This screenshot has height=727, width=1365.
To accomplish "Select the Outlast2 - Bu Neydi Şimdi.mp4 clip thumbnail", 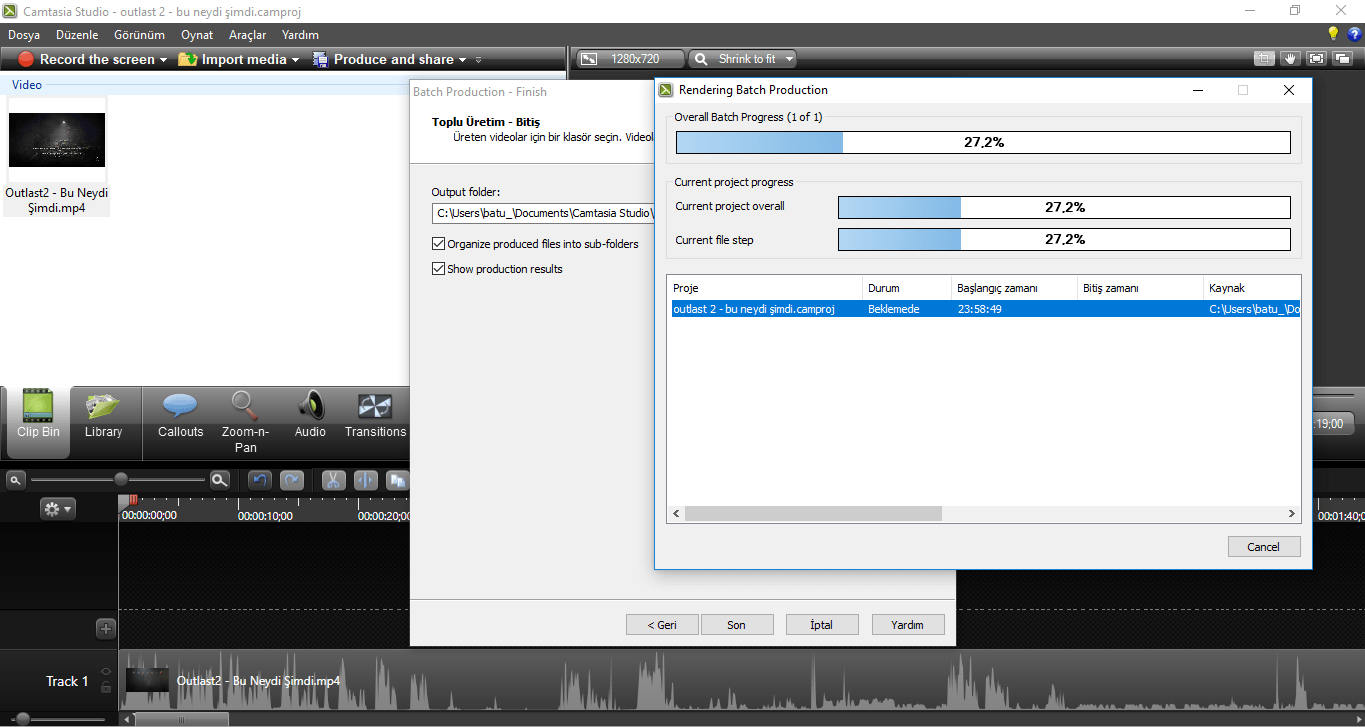I will [57, 140].
